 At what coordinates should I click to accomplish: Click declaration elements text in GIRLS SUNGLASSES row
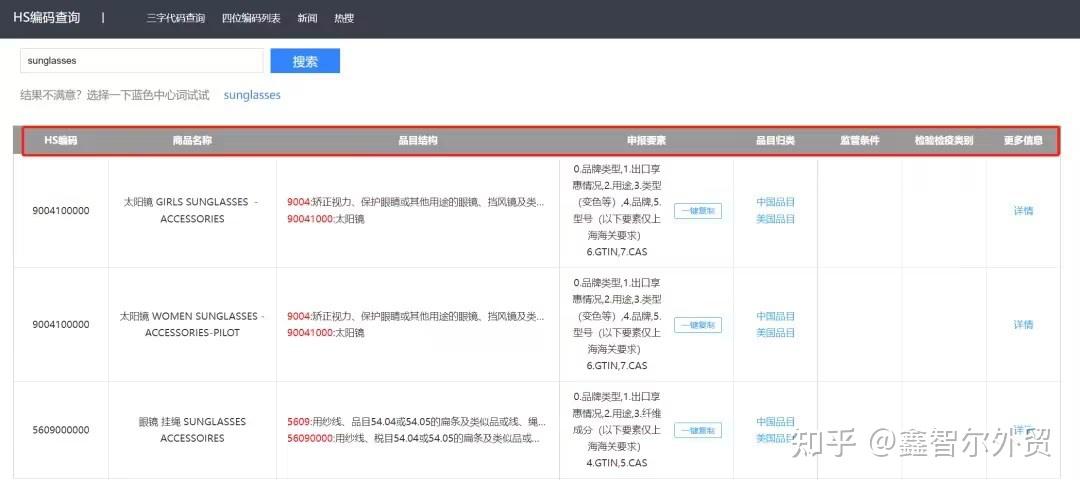click(x=617, y=210)
